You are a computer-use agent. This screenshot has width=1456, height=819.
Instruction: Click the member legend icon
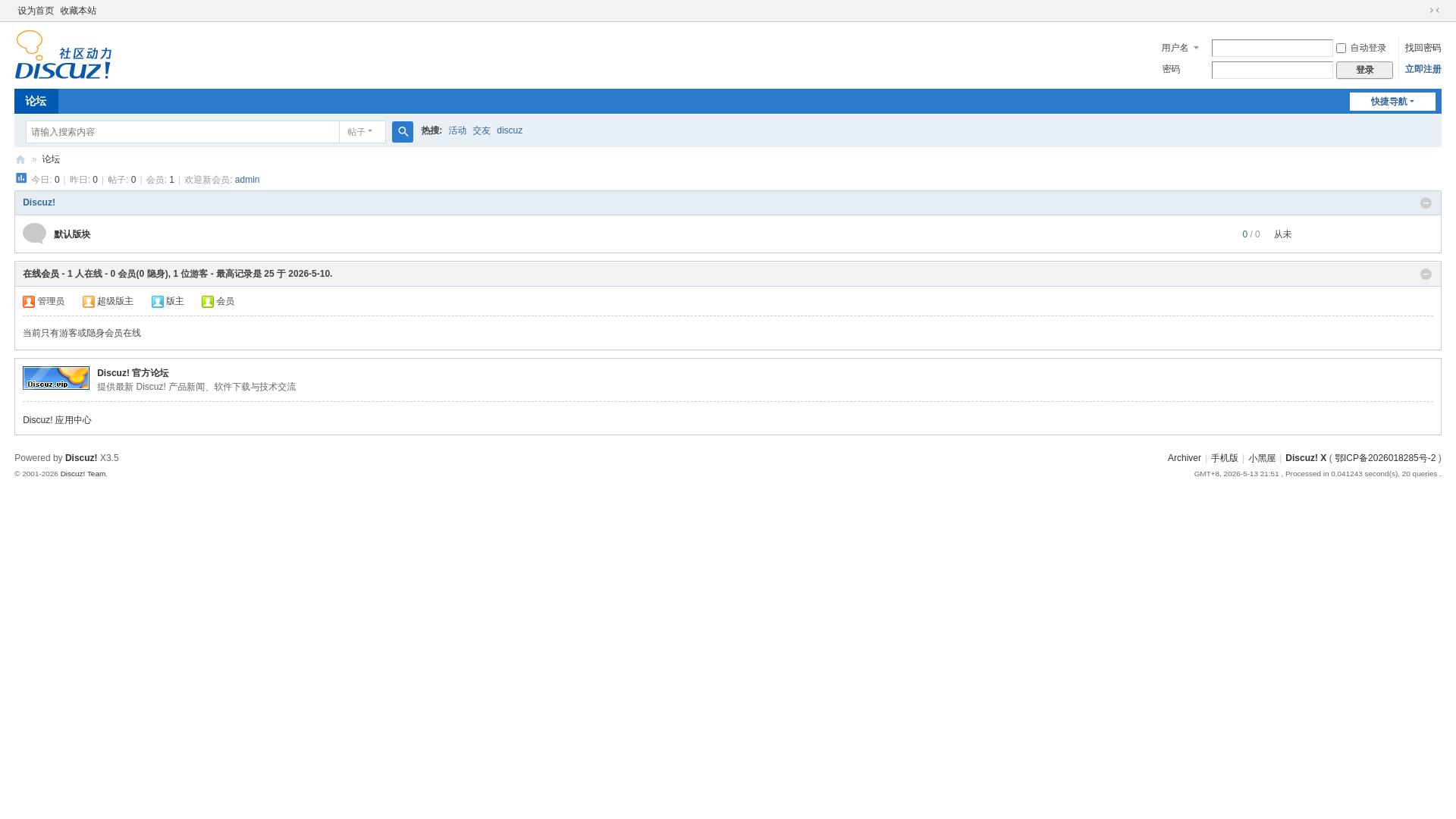coord(208,302)
